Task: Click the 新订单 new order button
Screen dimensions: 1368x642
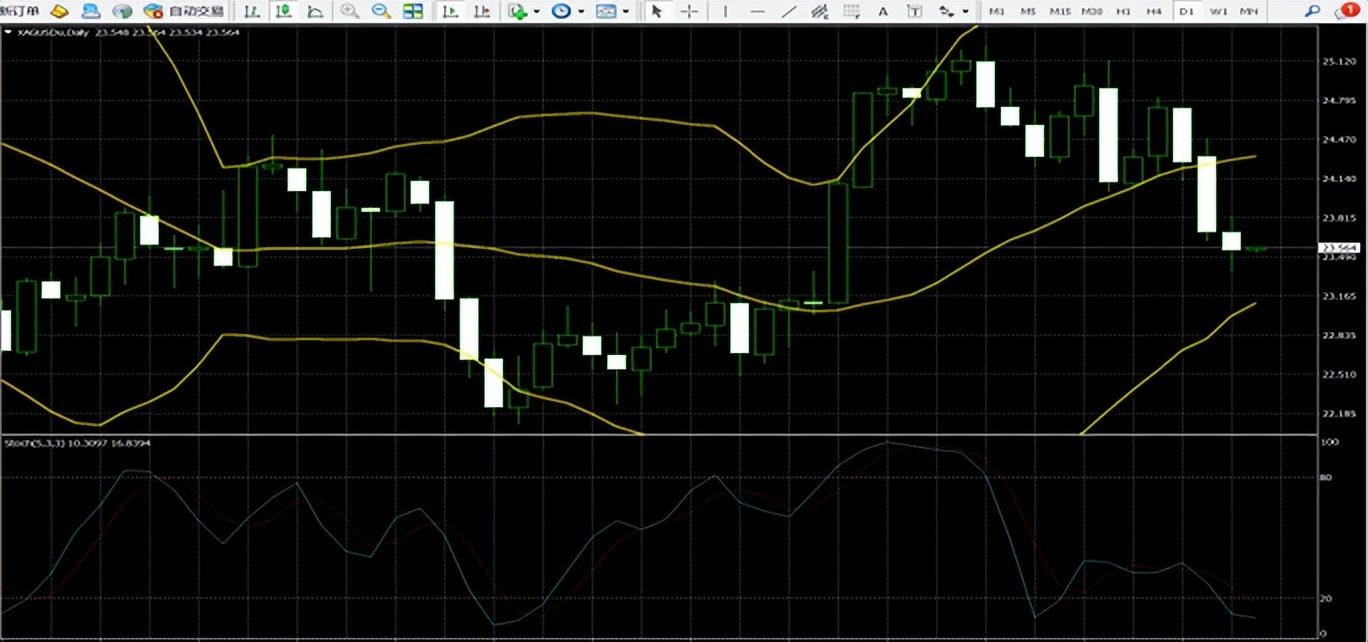Action: coord(20,11)
